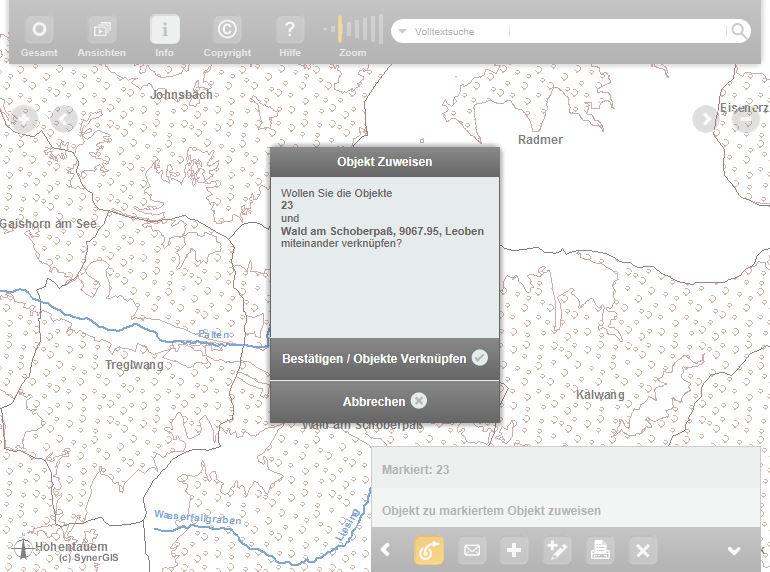Image resolution: width=770 pixels, height=572 pixels.
Task: Click the plus add icon
Action: (514, 550)
